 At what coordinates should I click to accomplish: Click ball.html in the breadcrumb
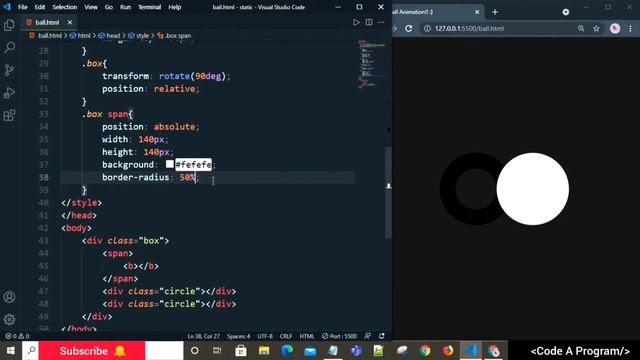49,36
